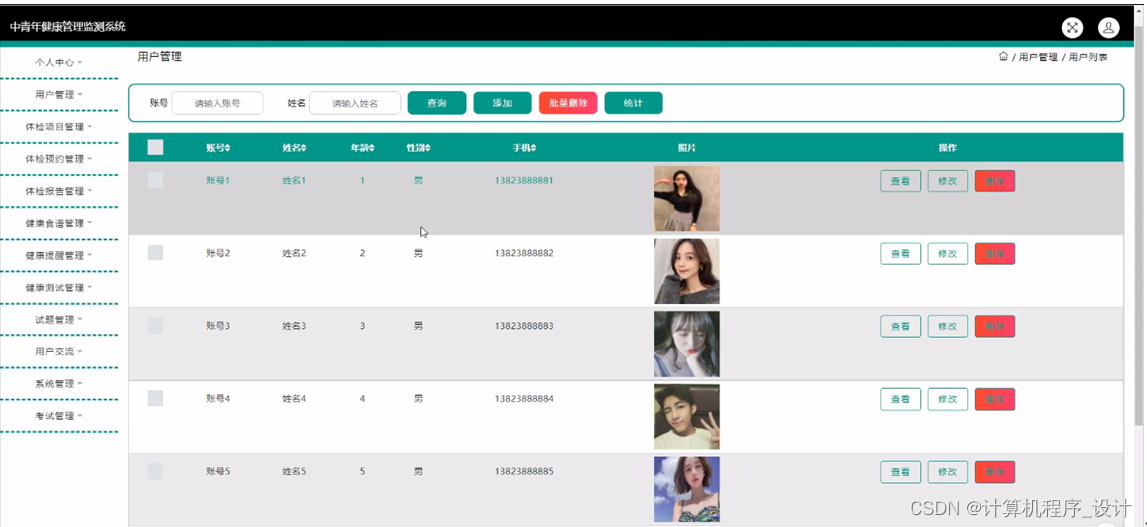Sort the table by the 年龄 column arrows

[372, 148]
